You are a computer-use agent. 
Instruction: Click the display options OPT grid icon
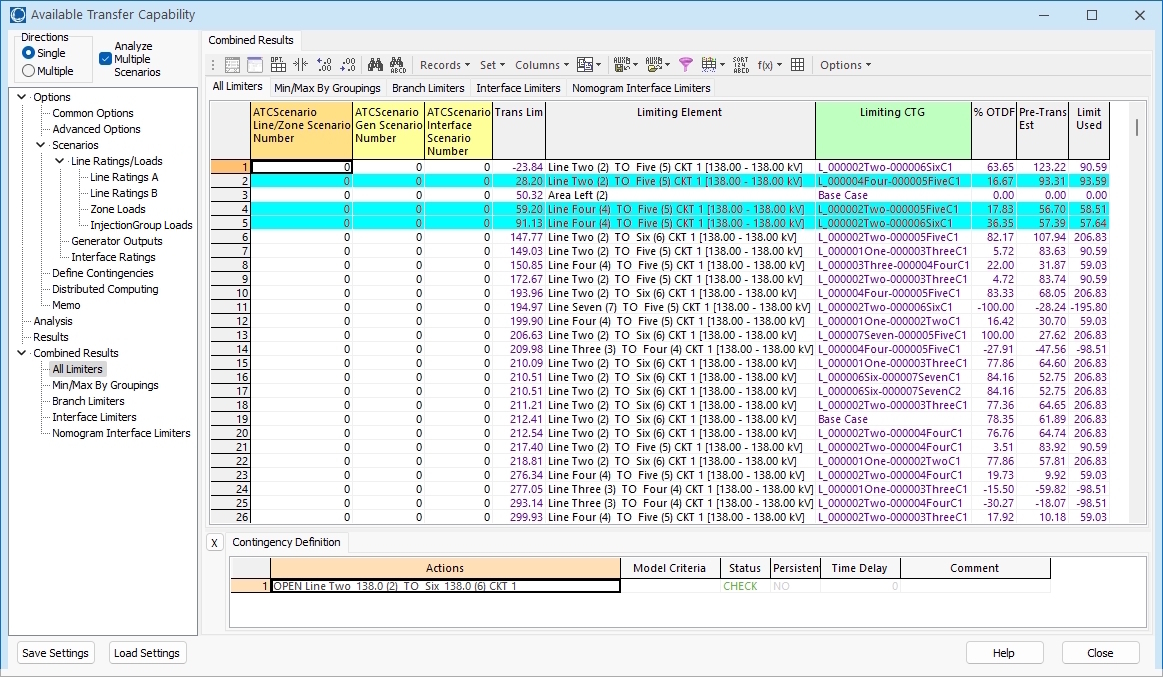[278, 65]
